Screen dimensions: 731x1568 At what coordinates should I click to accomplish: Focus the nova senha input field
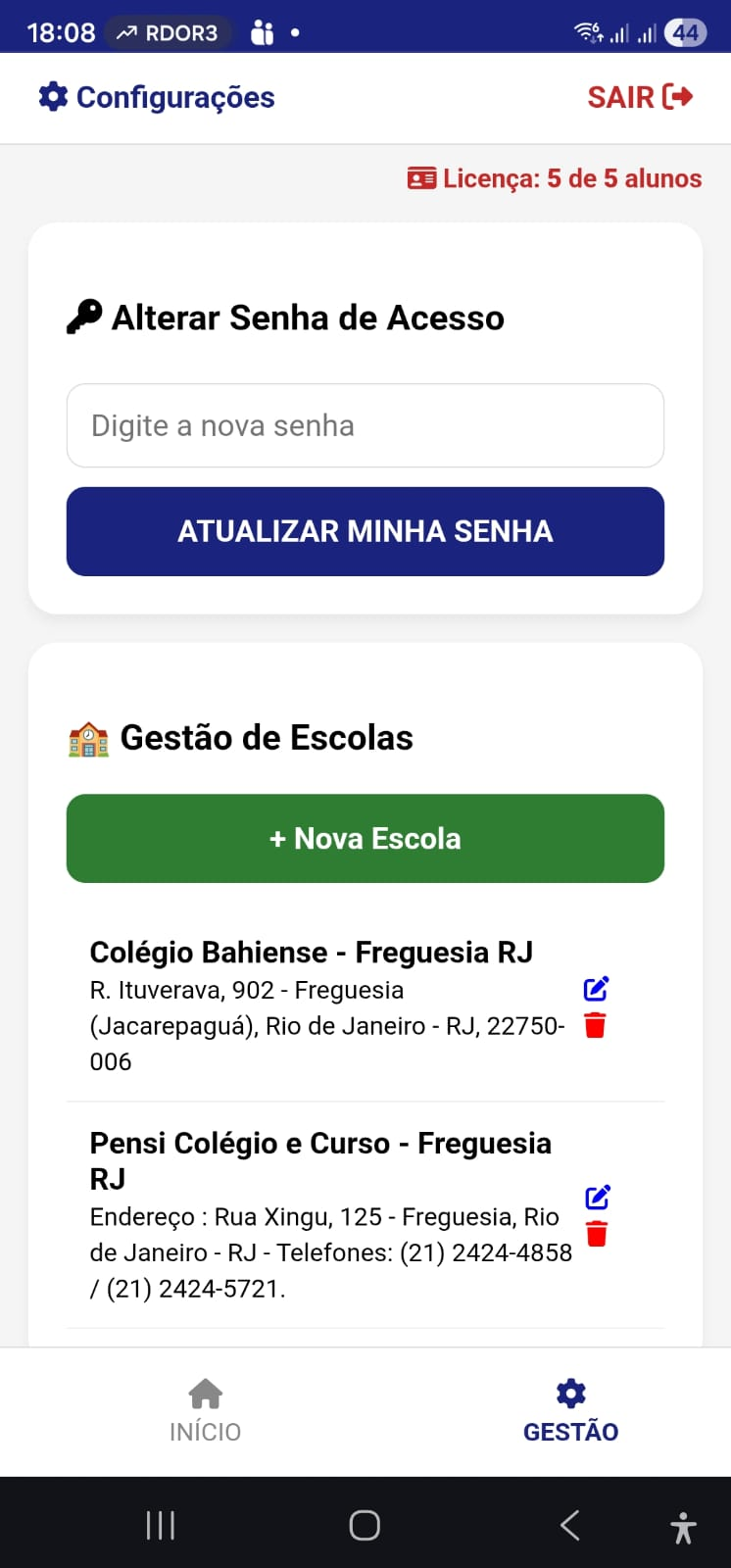tap(365, 425)
